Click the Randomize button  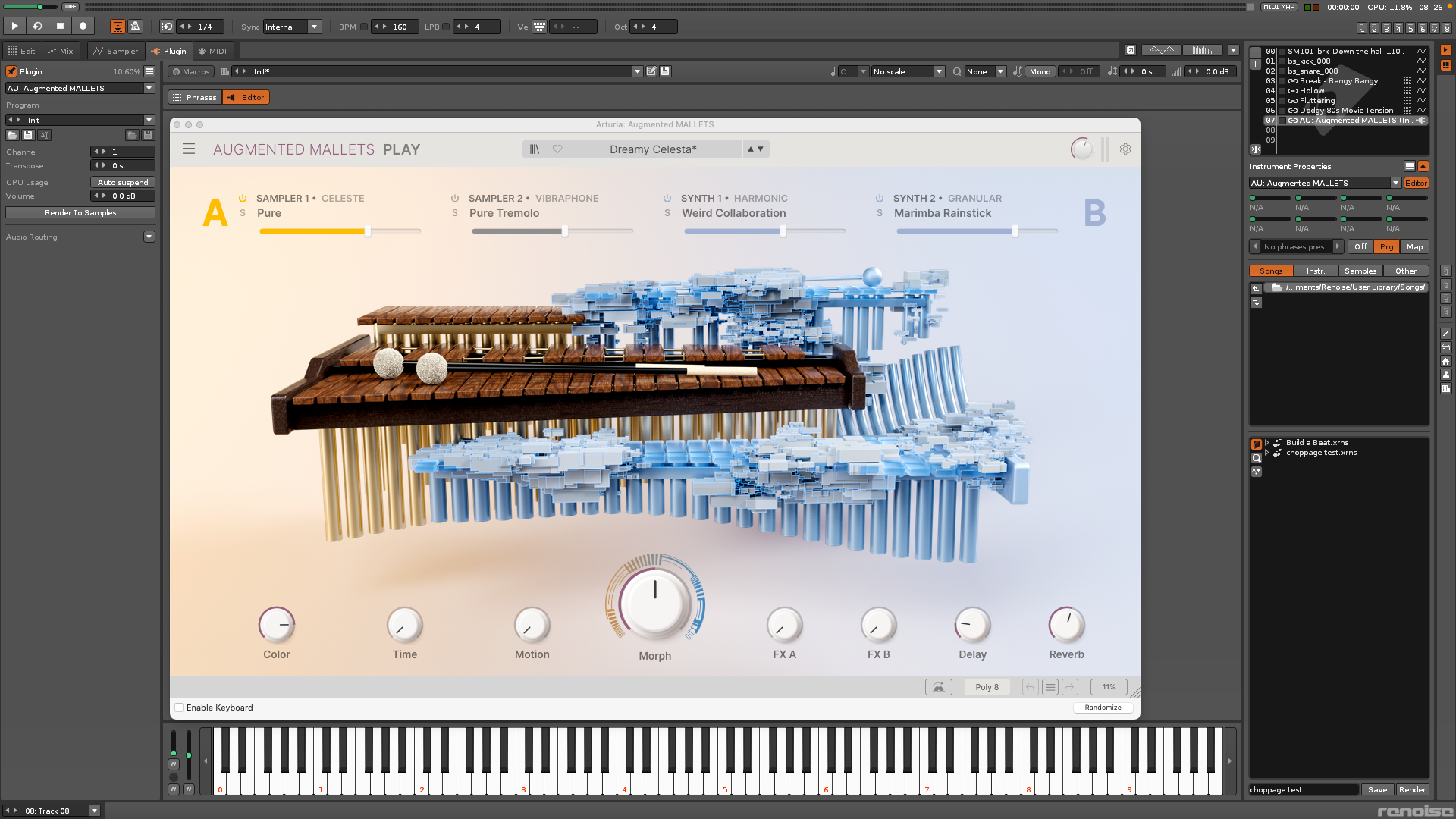[x=1103, y=708]
